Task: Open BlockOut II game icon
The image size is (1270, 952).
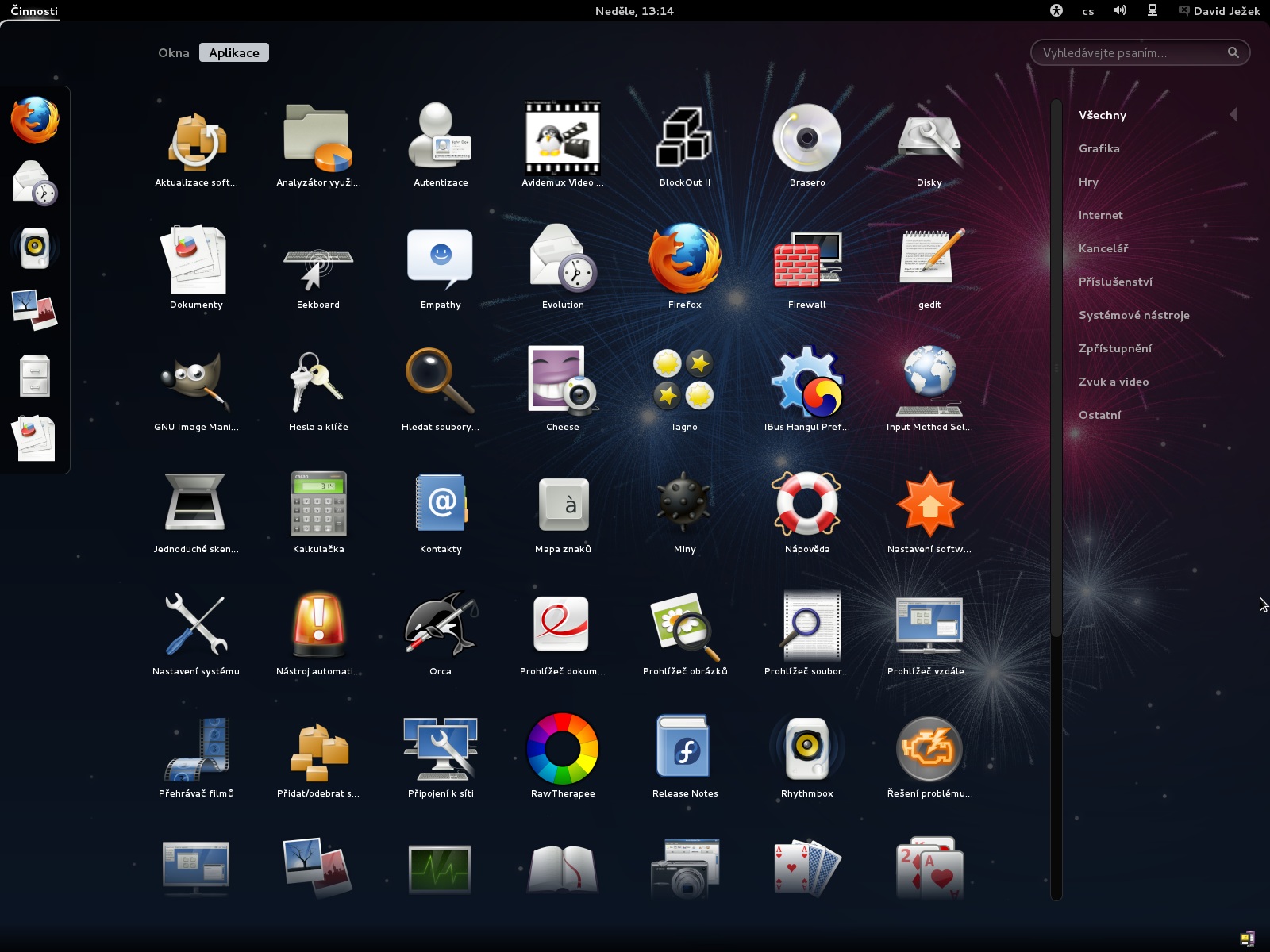Action: click(x=685, y=139)
